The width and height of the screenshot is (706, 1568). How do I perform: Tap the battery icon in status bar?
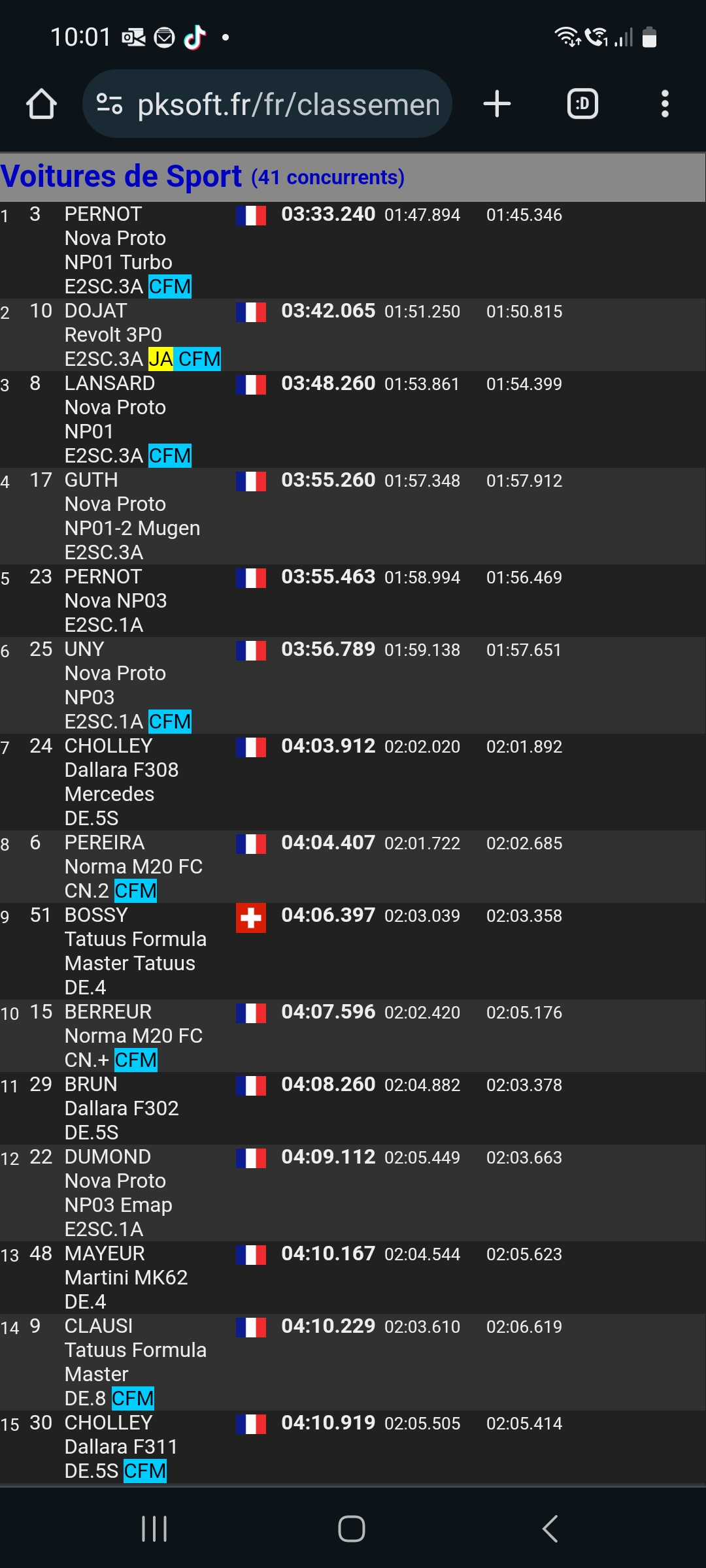point(649,37)
